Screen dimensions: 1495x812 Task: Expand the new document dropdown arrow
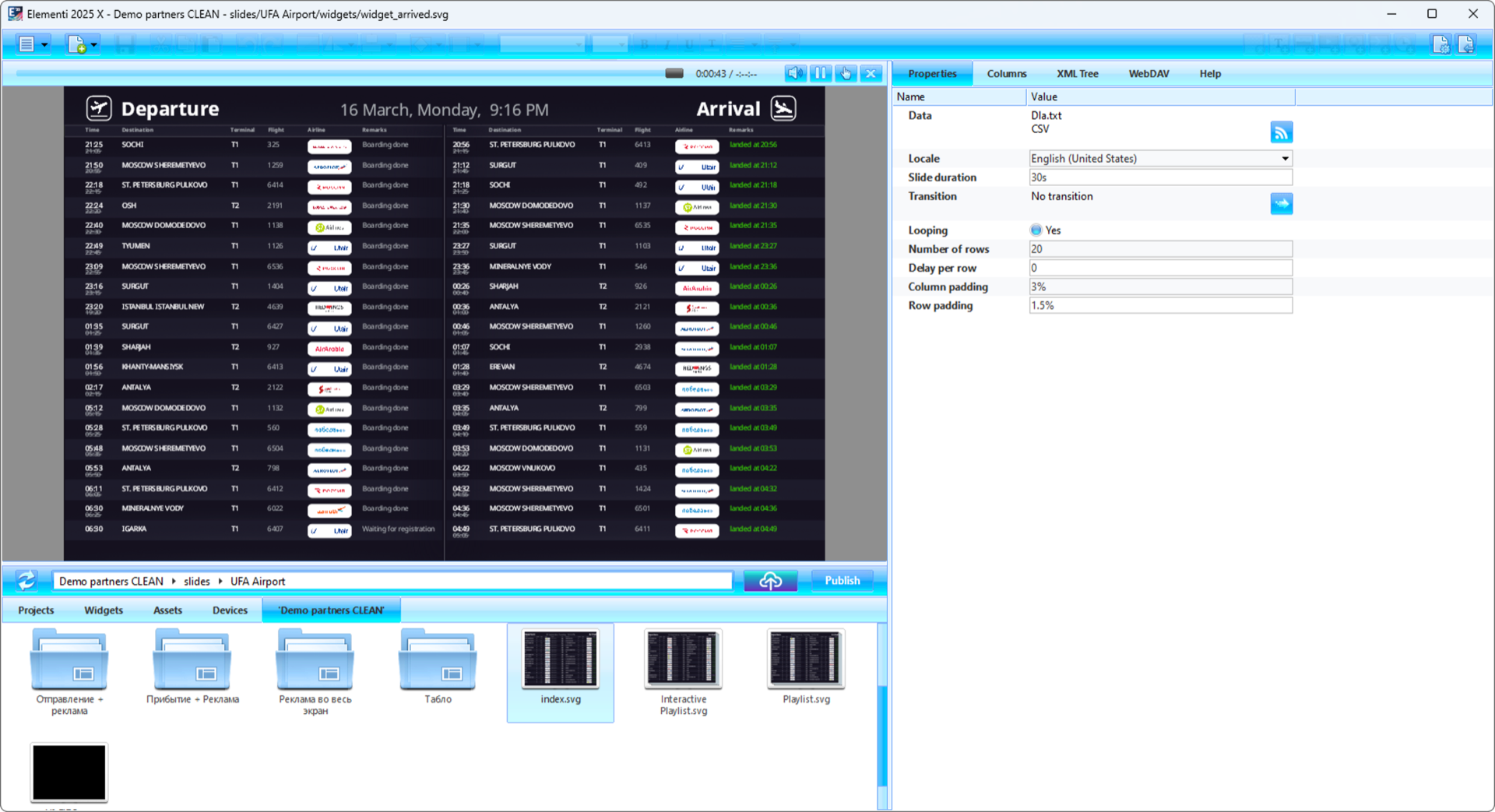click(94, 44)
